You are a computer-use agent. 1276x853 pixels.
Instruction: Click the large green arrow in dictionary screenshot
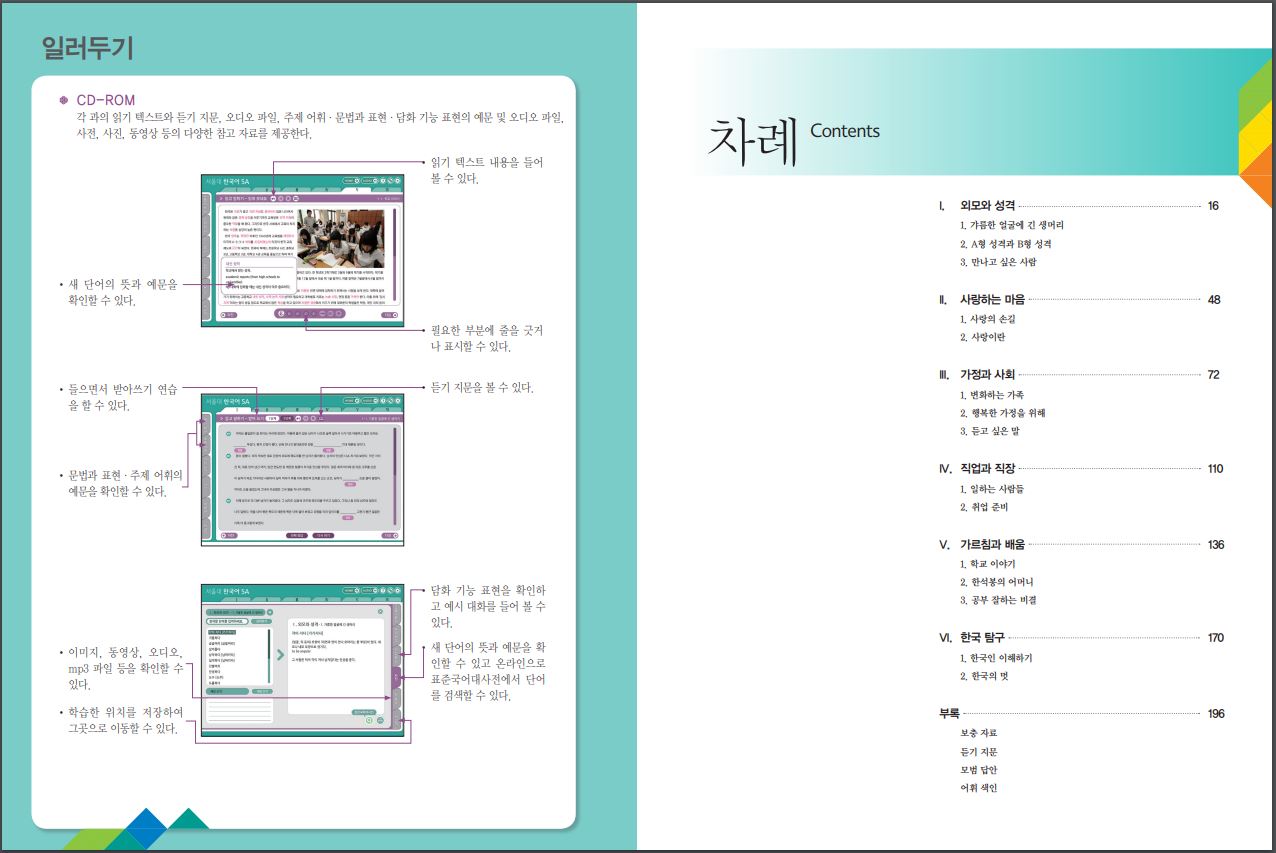click(279, 655)
